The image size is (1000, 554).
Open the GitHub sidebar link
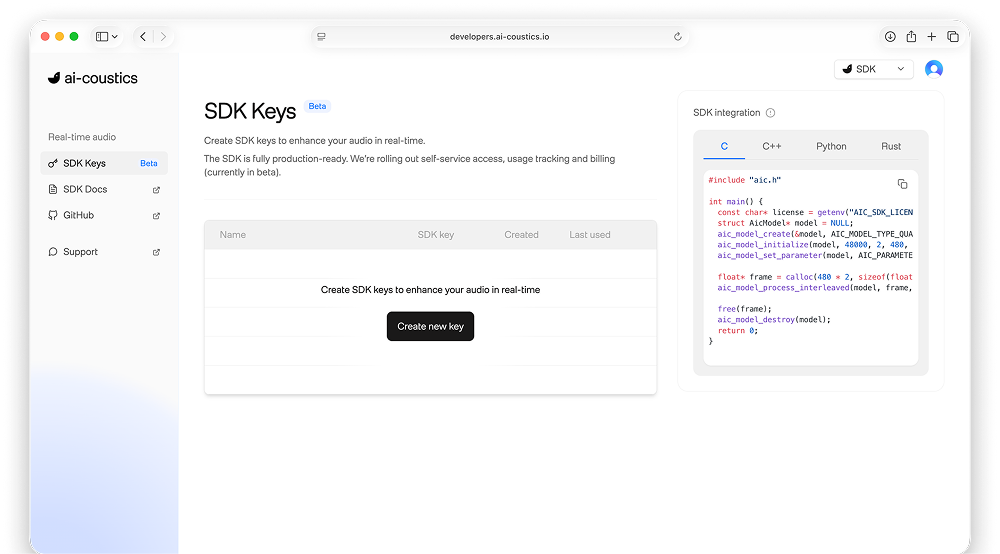(78, 215)
